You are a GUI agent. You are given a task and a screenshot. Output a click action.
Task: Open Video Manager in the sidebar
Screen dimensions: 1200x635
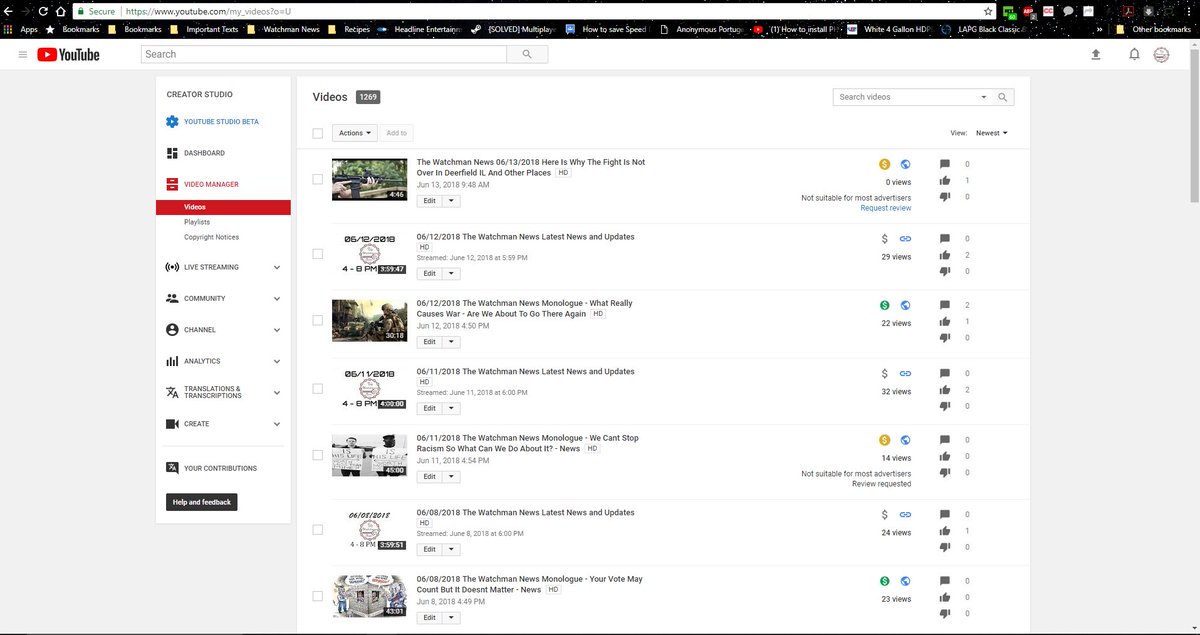coord(211,184)
